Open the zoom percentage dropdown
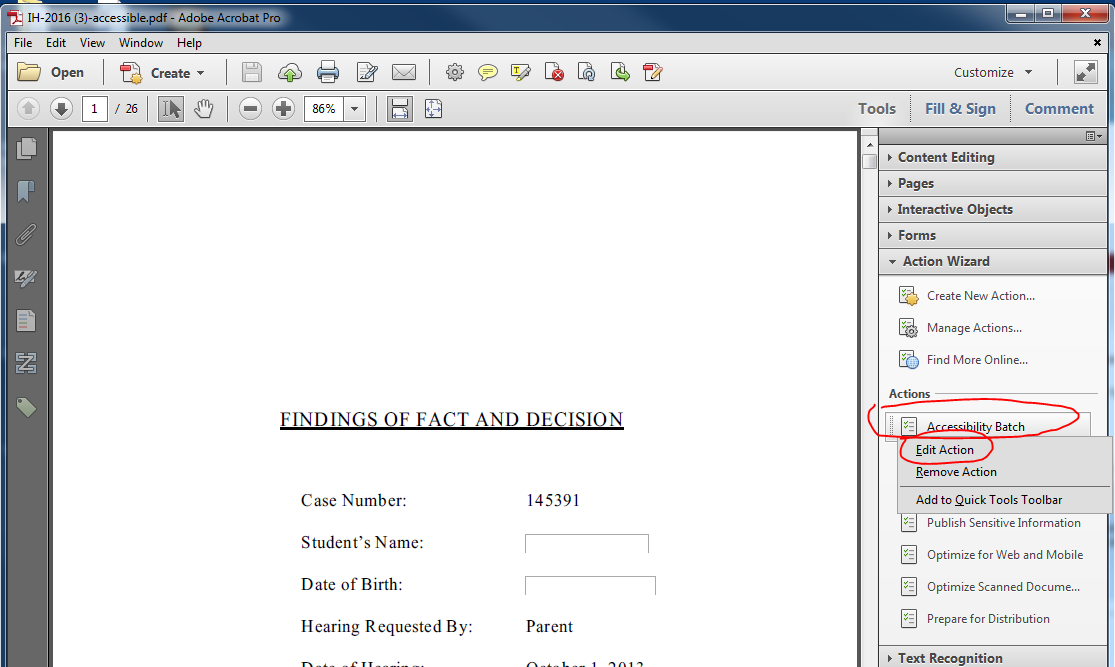Image resolution: width=1115 pixels, height=667 pixels. click(355, 109)
